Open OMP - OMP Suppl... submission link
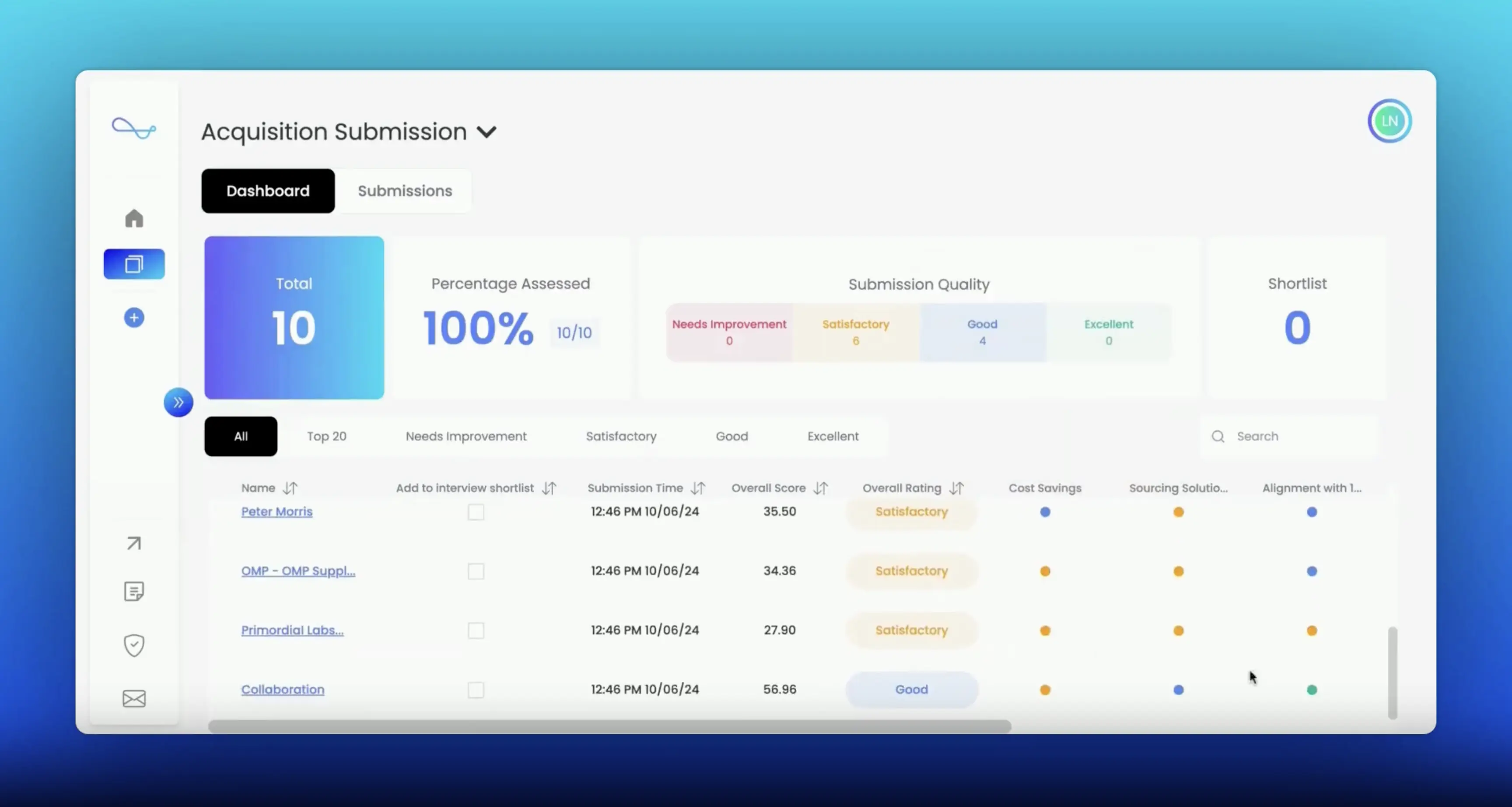This screenshot has height=807, width=1512. [297, 571]
